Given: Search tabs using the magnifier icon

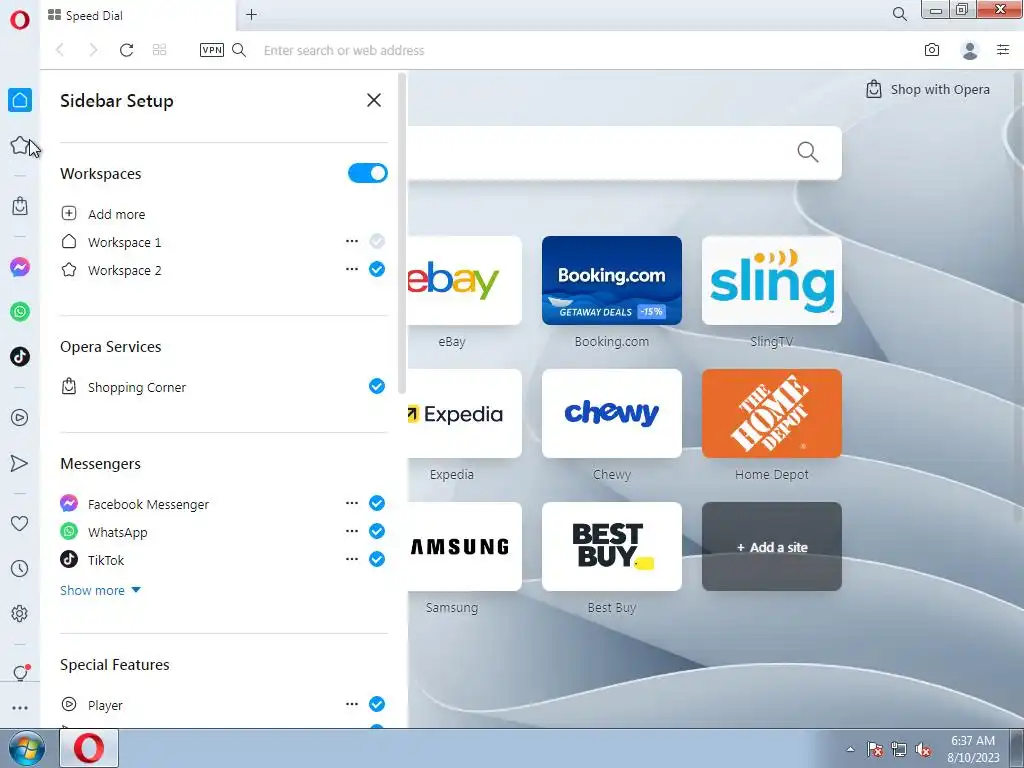Looking at the screenshot, I should [x=899, y=14].
